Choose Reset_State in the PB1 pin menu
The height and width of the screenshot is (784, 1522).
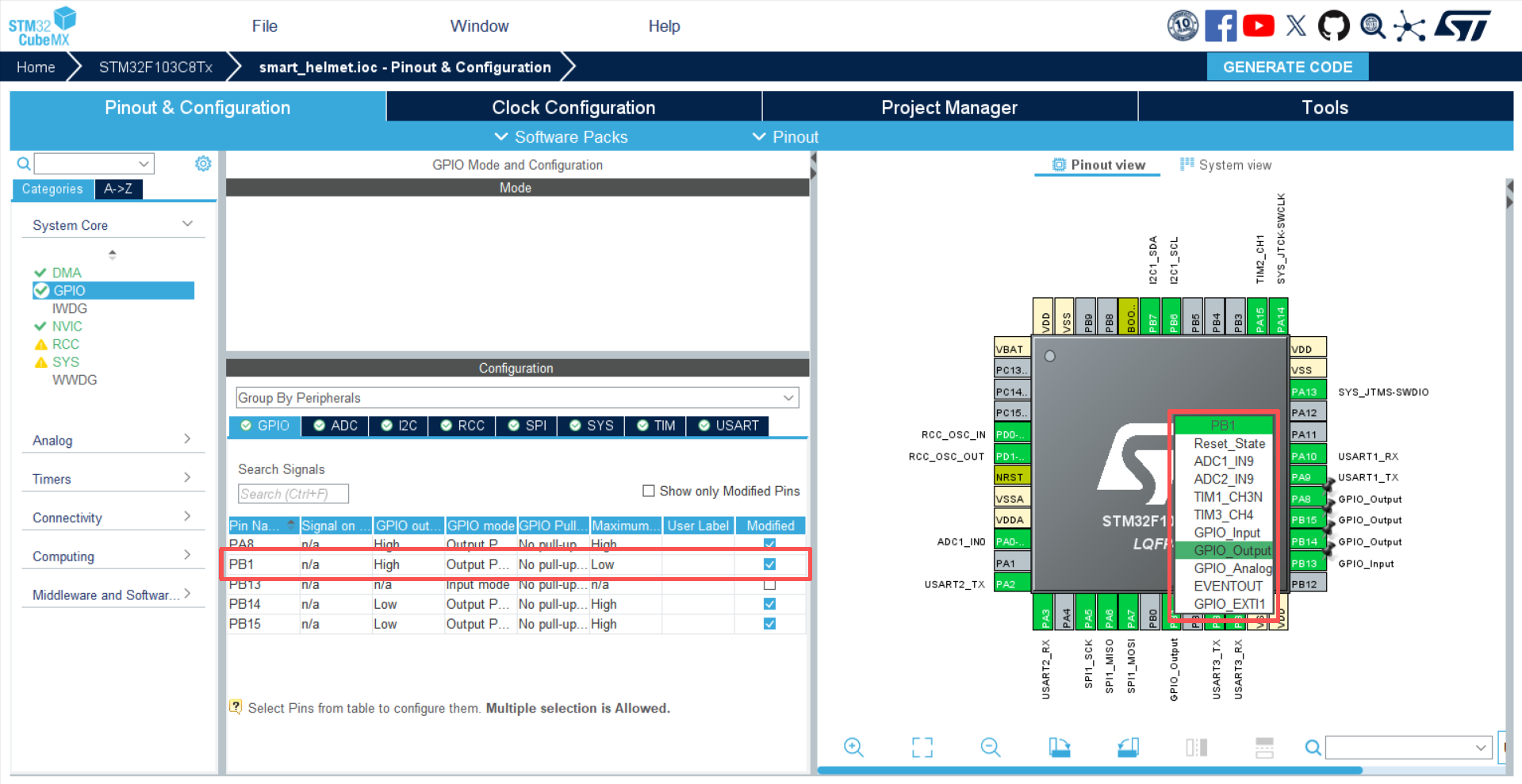(1229, 444)
